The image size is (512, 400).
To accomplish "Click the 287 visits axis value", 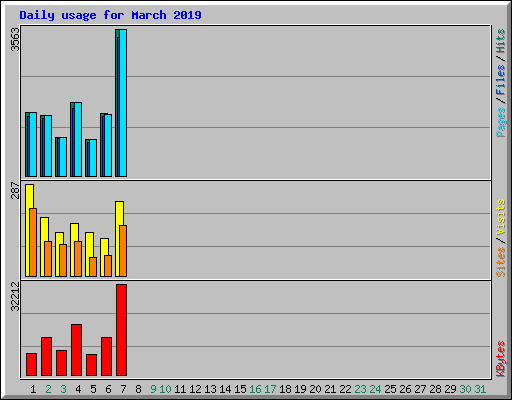I will (x=15, y=190).
